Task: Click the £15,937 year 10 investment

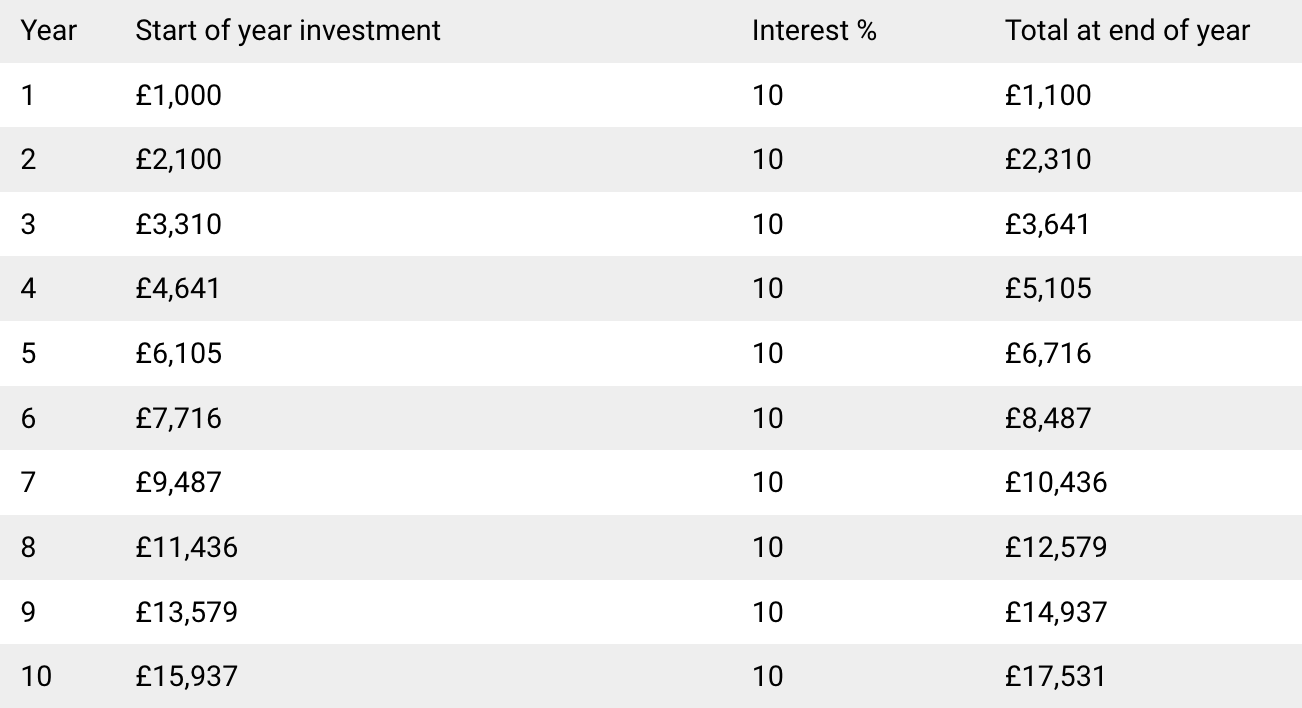Action: click(x=187, y=676)
